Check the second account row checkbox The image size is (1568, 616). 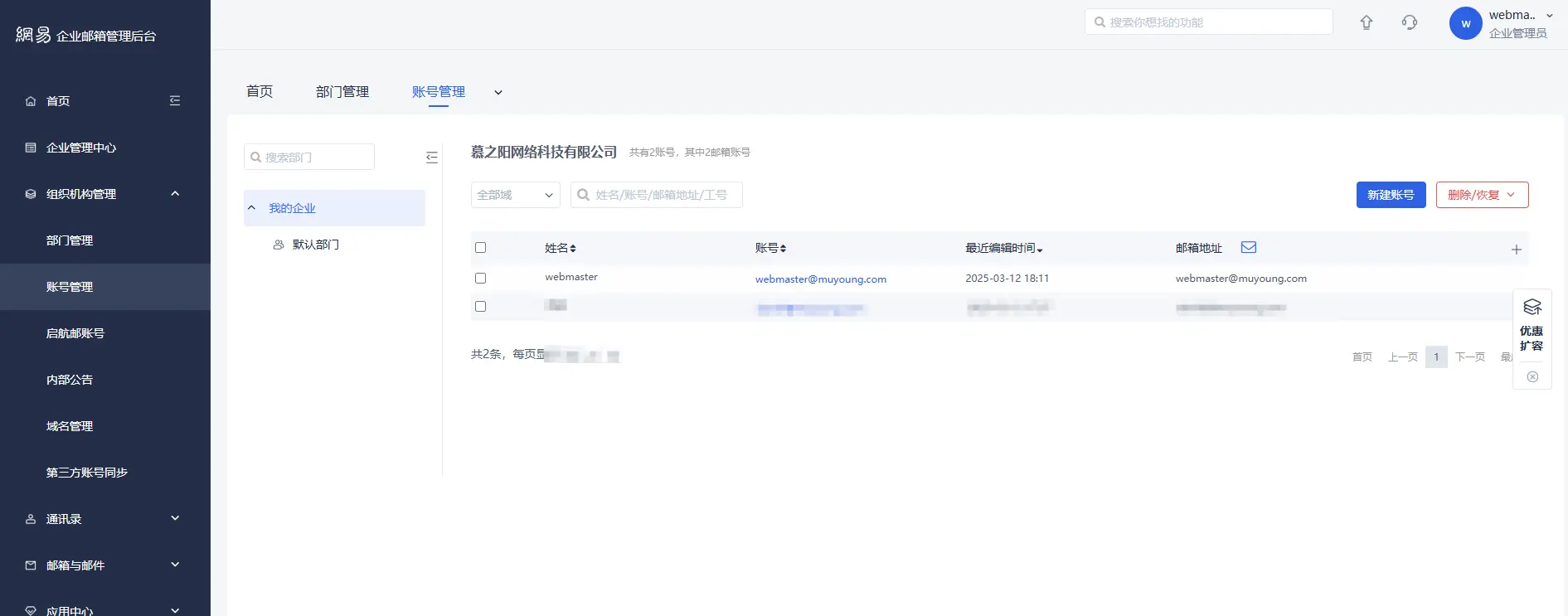coord(480,307)
